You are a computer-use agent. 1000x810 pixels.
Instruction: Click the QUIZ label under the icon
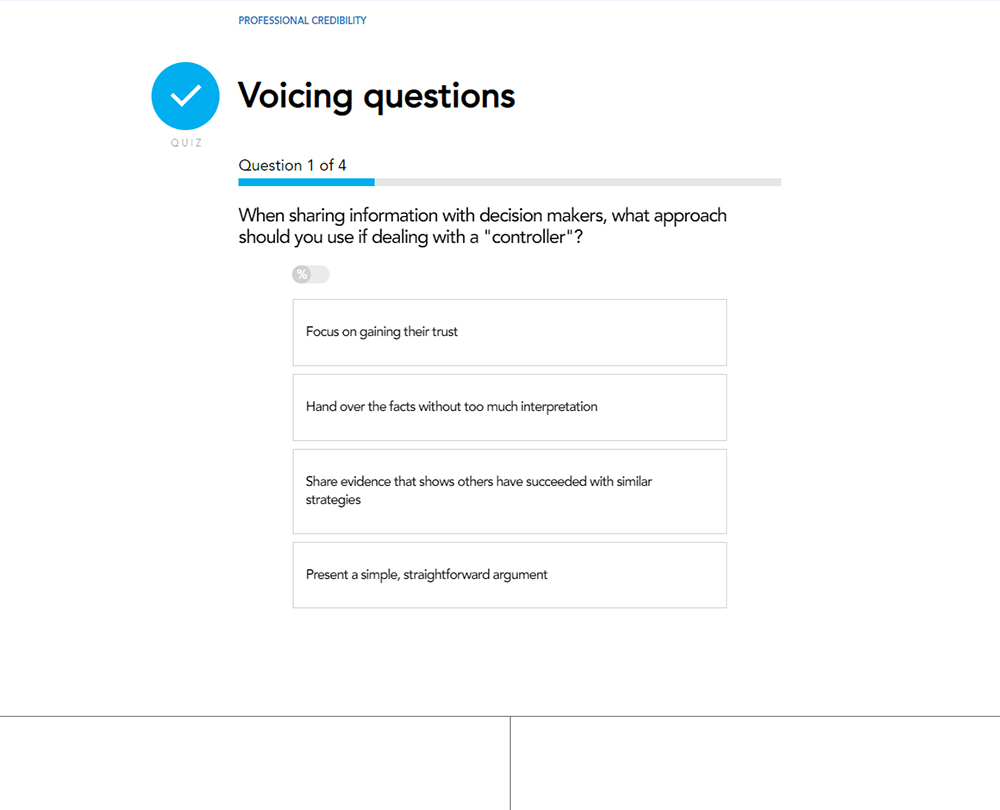coord(186,143)
